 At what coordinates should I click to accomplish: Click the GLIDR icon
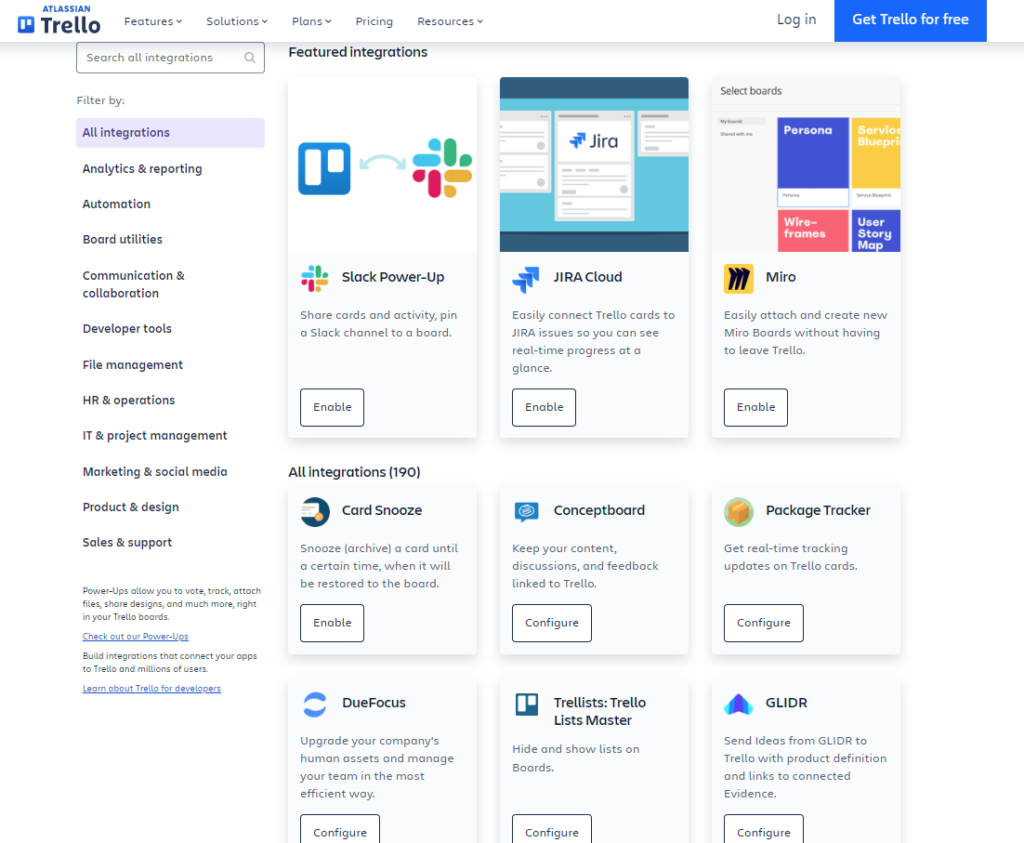click(739, 705)
